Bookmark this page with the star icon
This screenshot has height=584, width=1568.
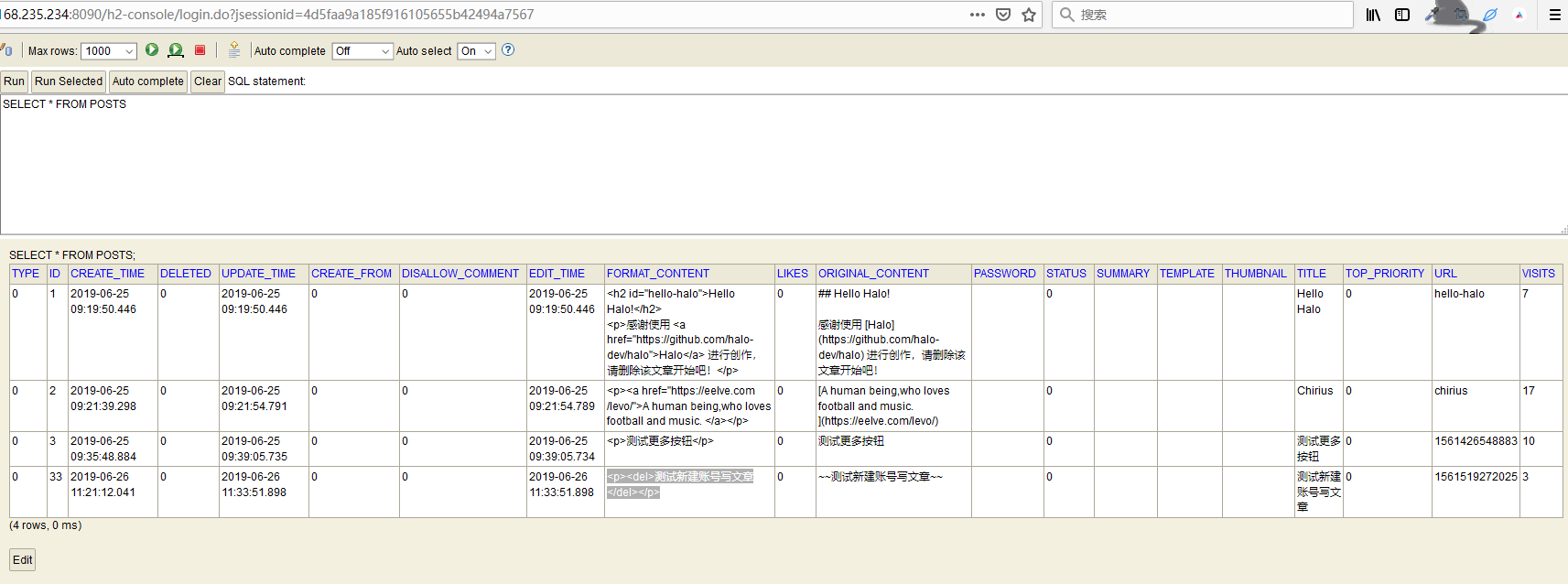point(1029,15)
